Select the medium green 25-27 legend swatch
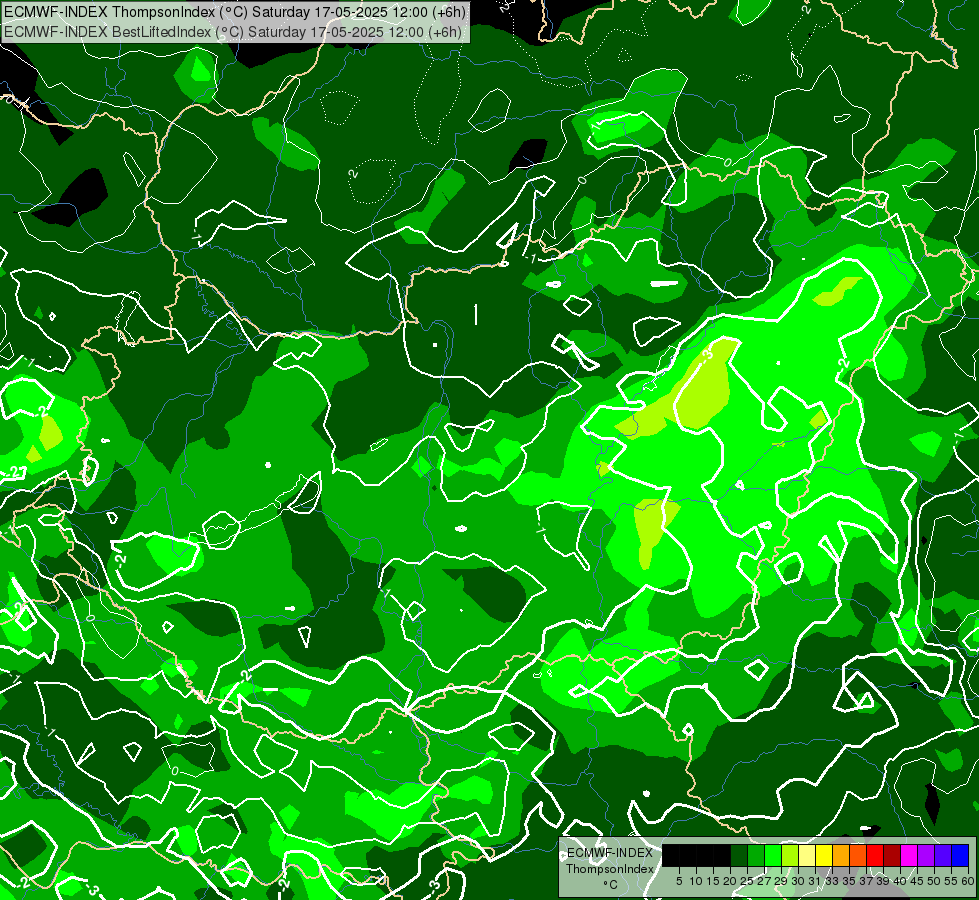This screenshot has height=900, width=979. 755,855
